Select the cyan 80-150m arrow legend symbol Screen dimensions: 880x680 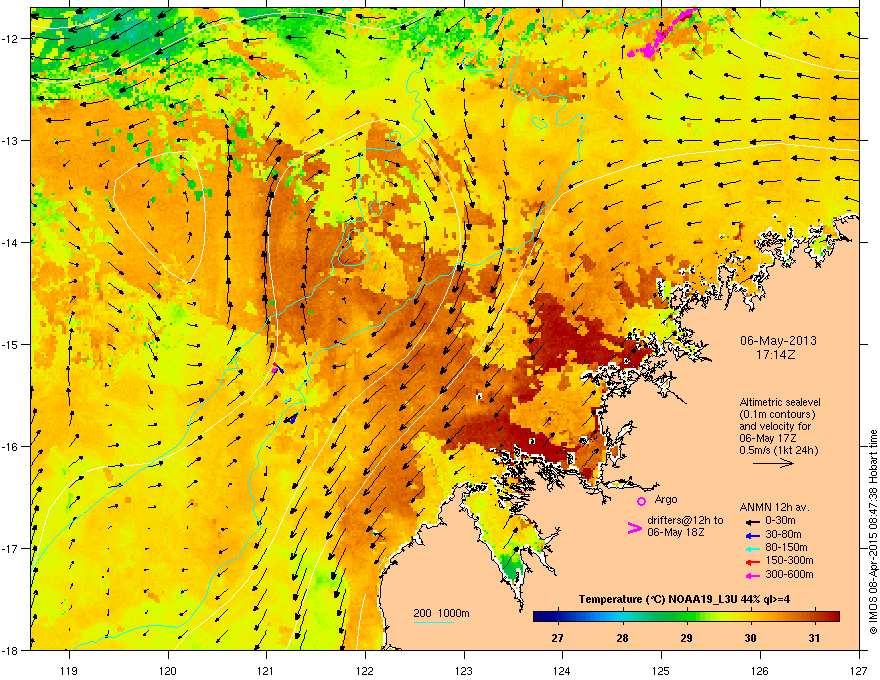[753, 548]
